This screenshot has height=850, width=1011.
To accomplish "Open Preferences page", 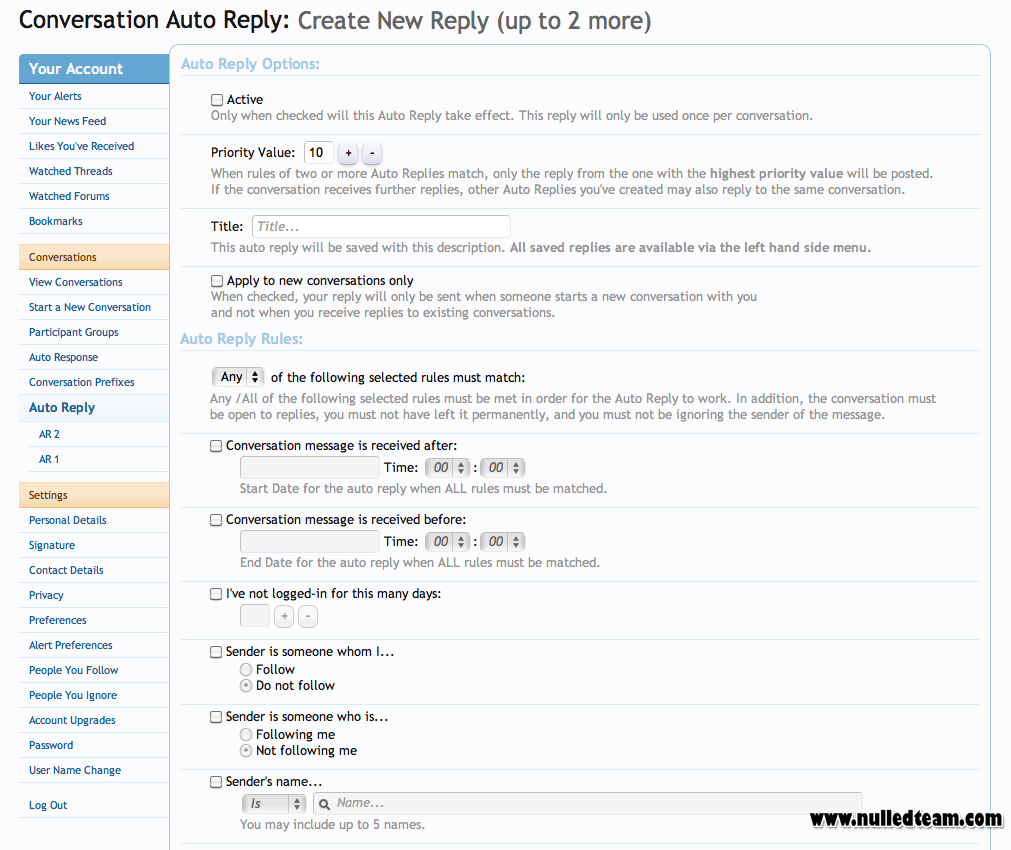I will click(x=58, y=620).
